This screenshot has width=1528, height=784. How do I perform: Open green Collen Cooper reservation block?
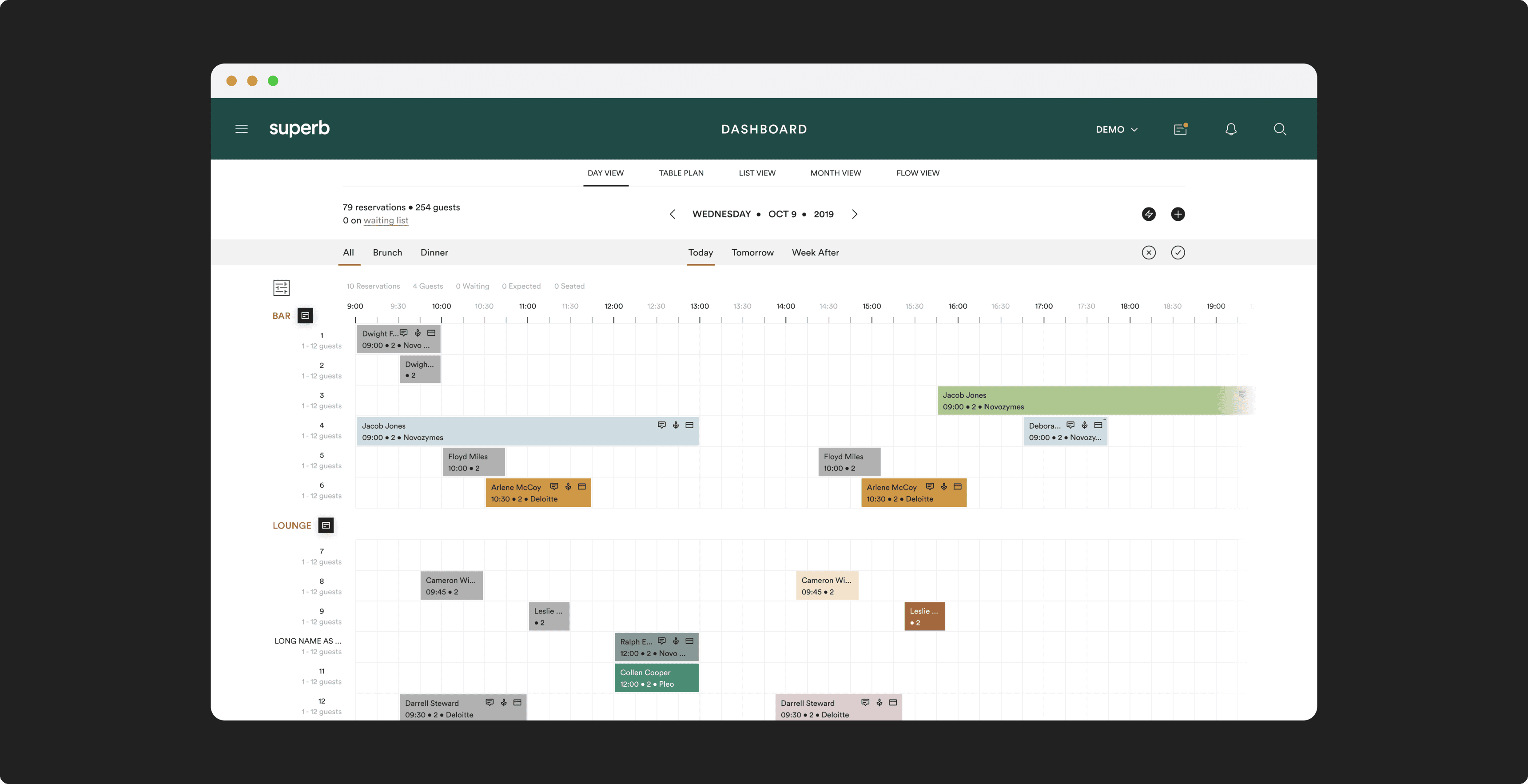(656, 678)
